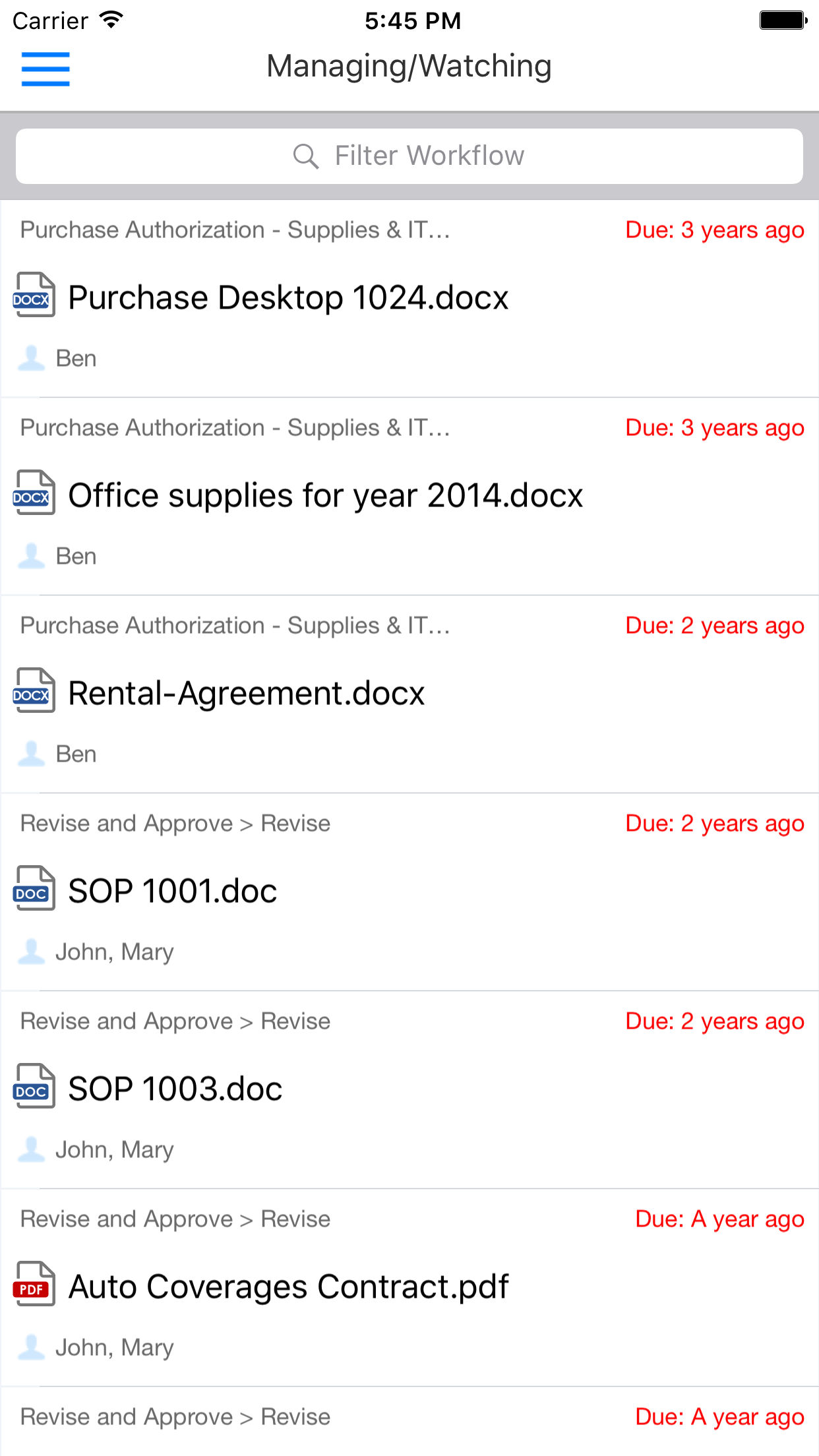Viewport: 819px width, 1456px height.
Task: Tap the DOC icon for SOP 1001
Action: (x=34, y=888)
